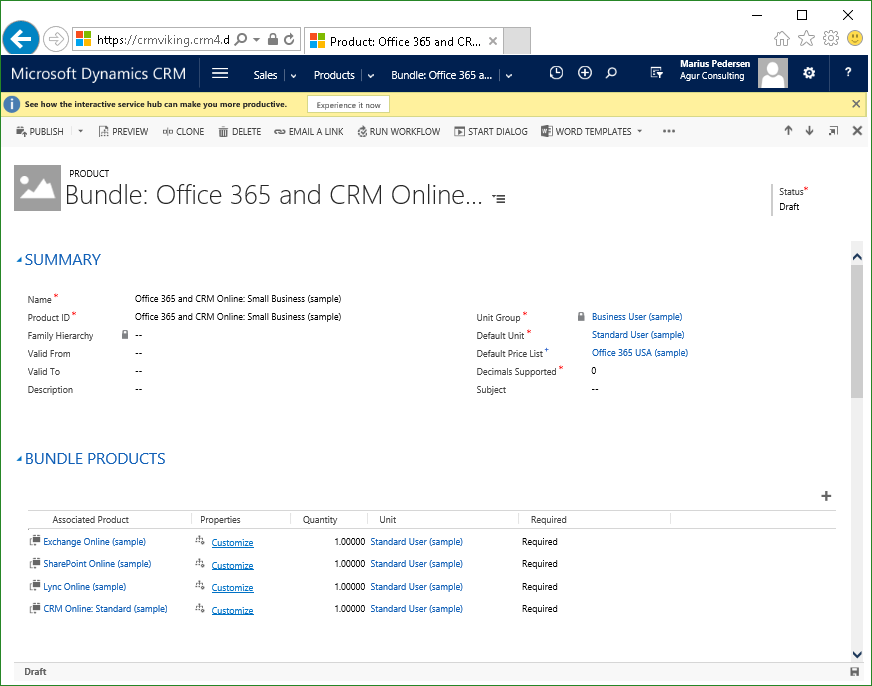Open Products navigation item
The width and height of the screenshot is (872, 686).
pos(334,75)
